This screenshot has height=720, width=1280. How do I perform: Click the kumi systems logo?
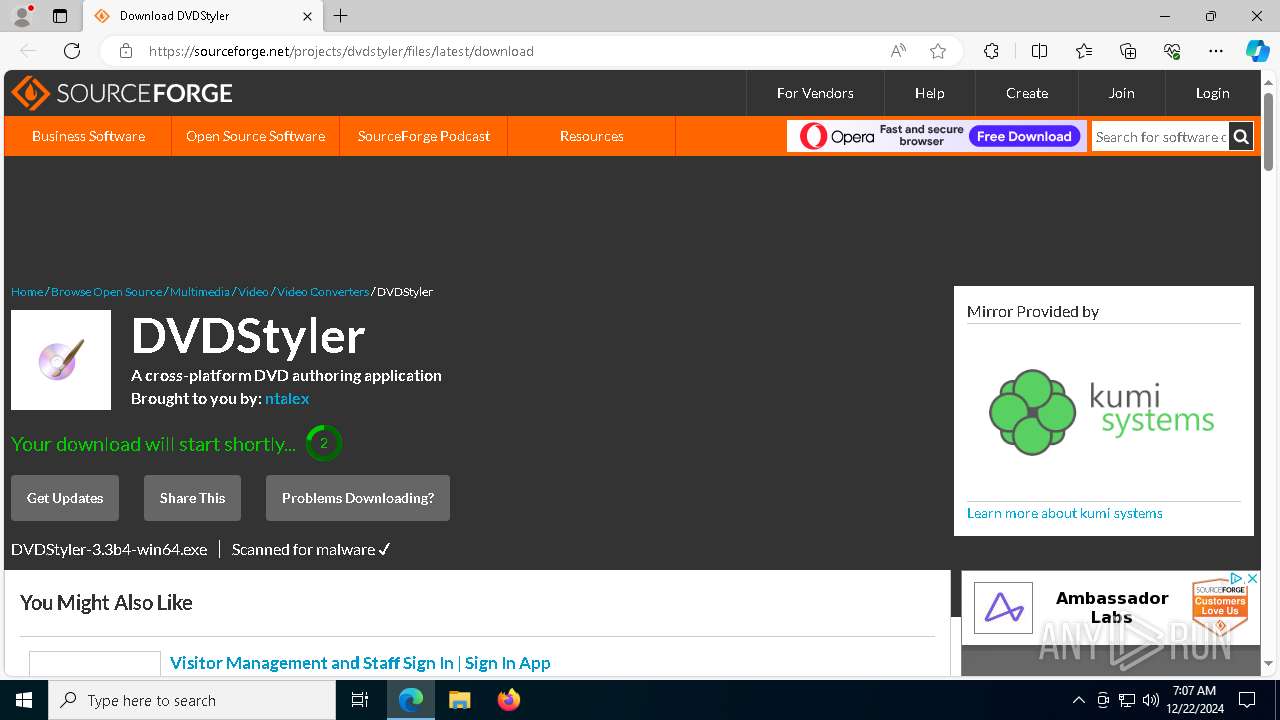(x=1103, y=411)
